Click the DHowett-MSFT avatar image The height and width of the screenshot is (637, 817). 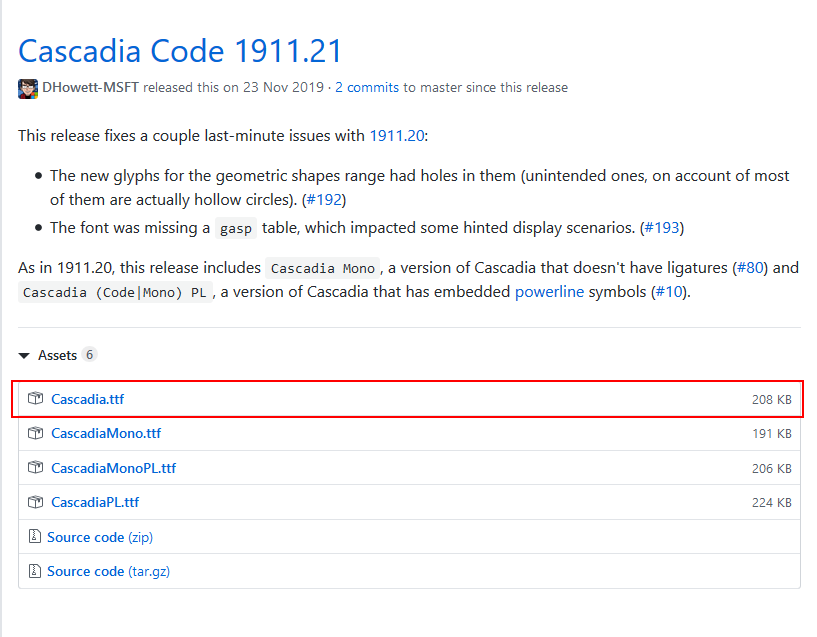tap(27, 88)
